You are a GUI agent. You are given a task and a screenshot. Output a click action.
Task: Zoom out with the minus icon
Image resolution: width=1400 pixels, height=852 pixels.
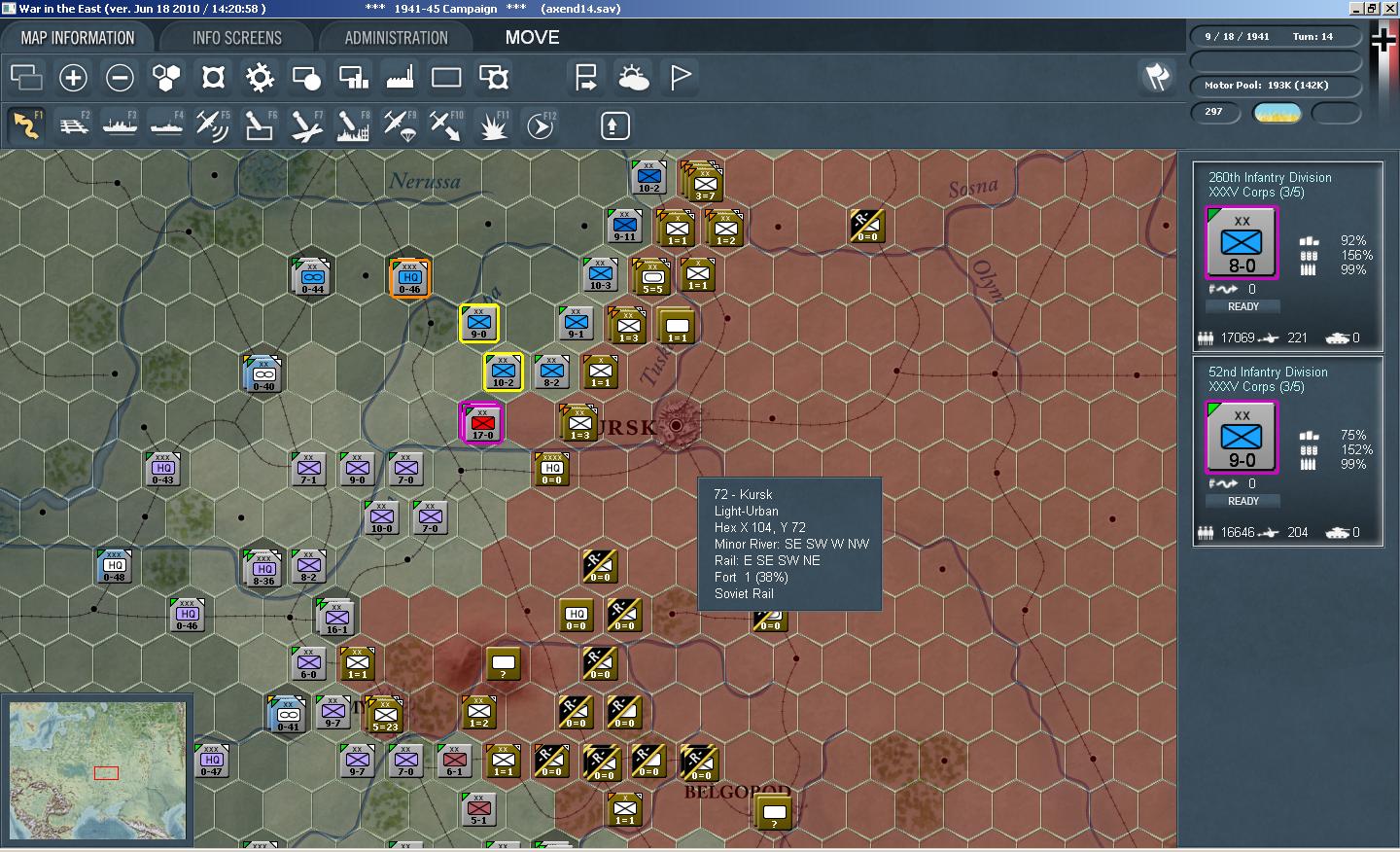coord(120,78)
